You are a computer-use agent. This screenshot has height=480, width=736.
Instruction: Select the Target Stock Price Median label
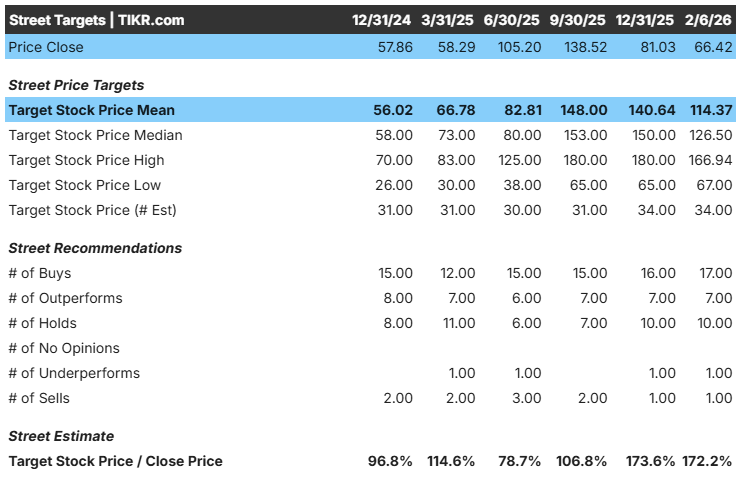pos(95,135)
